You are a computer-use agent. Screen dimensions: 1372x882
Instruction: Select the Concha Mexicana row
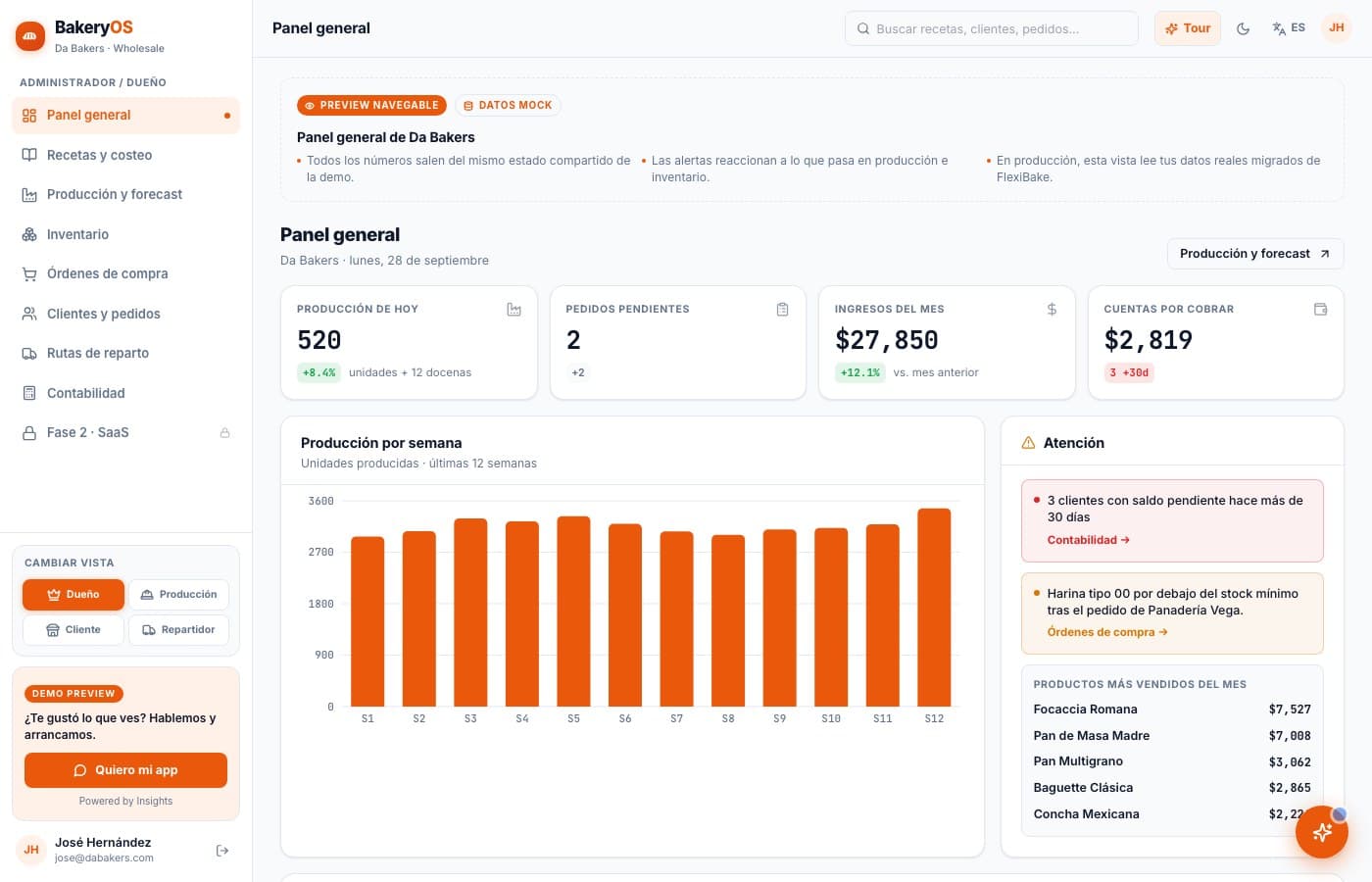coord(1172,814)
